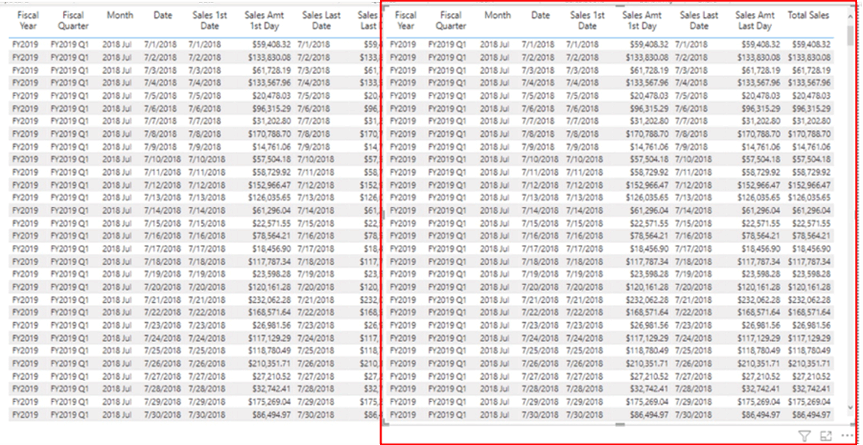The height and width of the screenshot is (445, 863).
Task: Click Sales Last Date header in left table
Action: pos(321,20)
